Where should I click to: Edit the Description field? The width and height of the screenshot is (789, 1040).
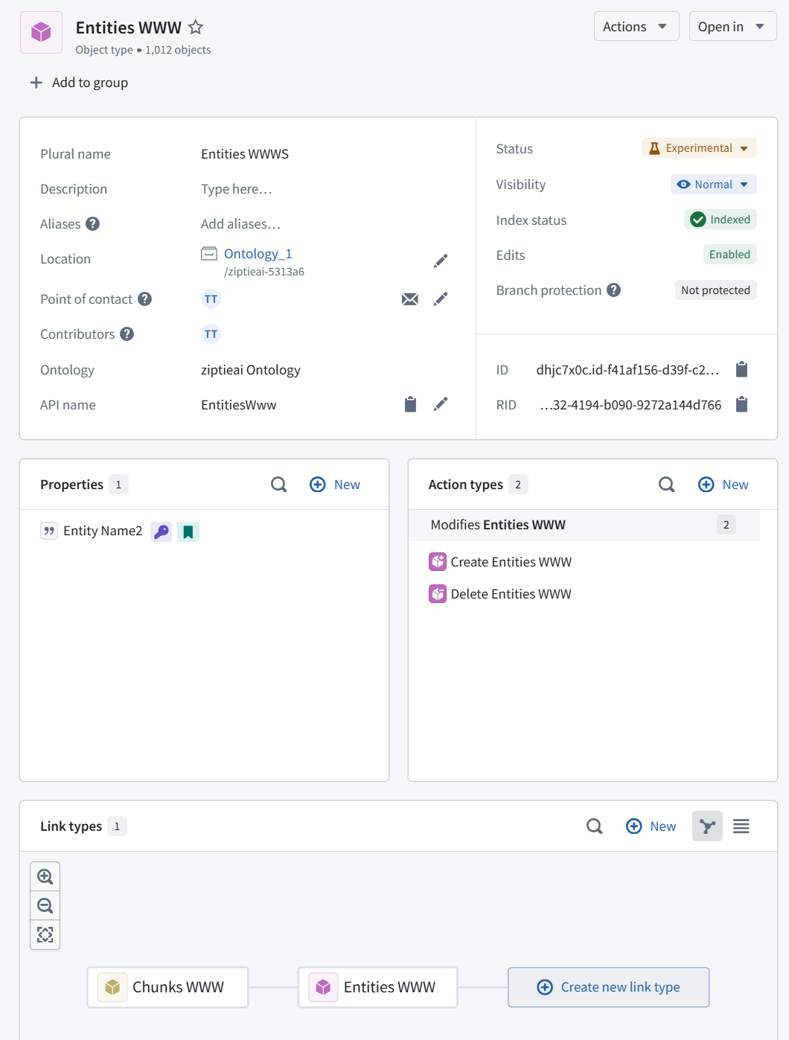pyautogui.click(x=236, y=189)
